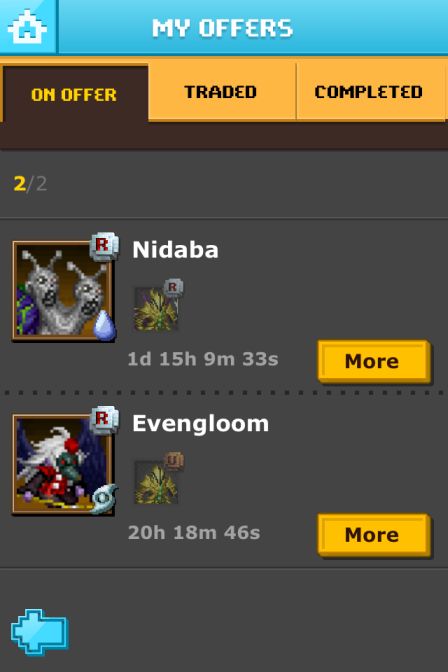Click the Evengloom offer name

(201, 424)
